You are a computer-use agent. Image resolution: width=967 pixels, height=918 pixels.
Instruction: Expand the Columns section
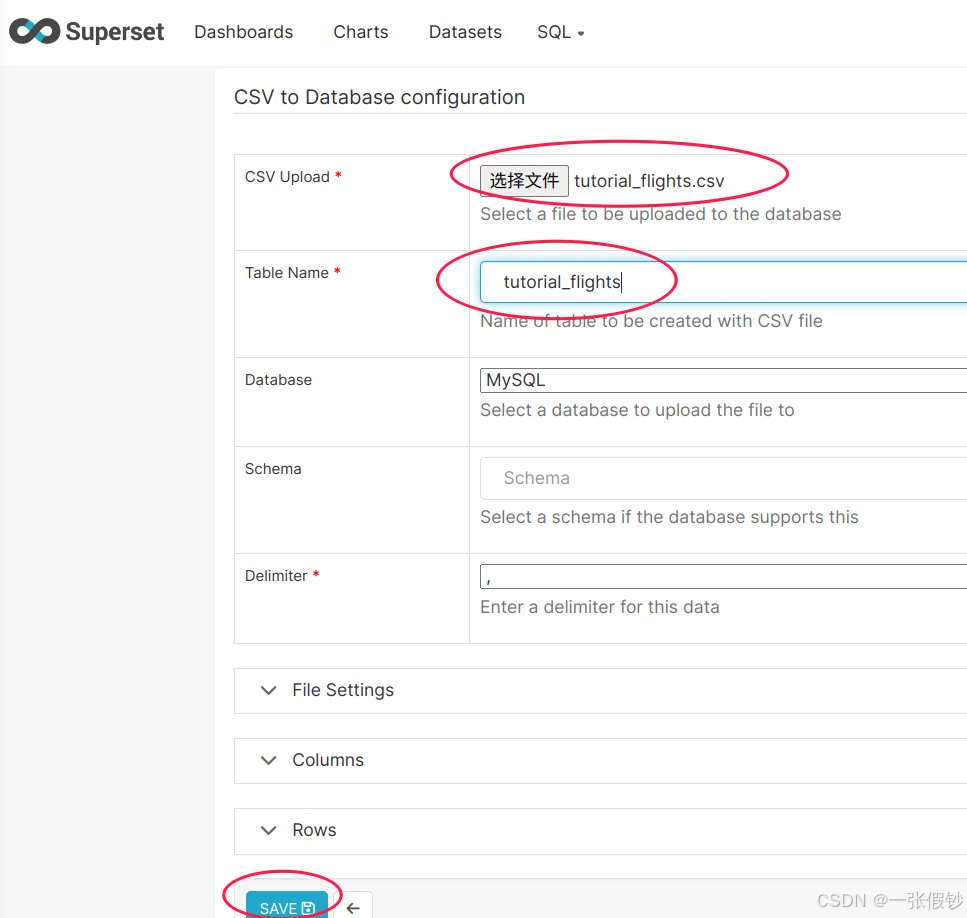pyautogui.click(x=328, y=760)
